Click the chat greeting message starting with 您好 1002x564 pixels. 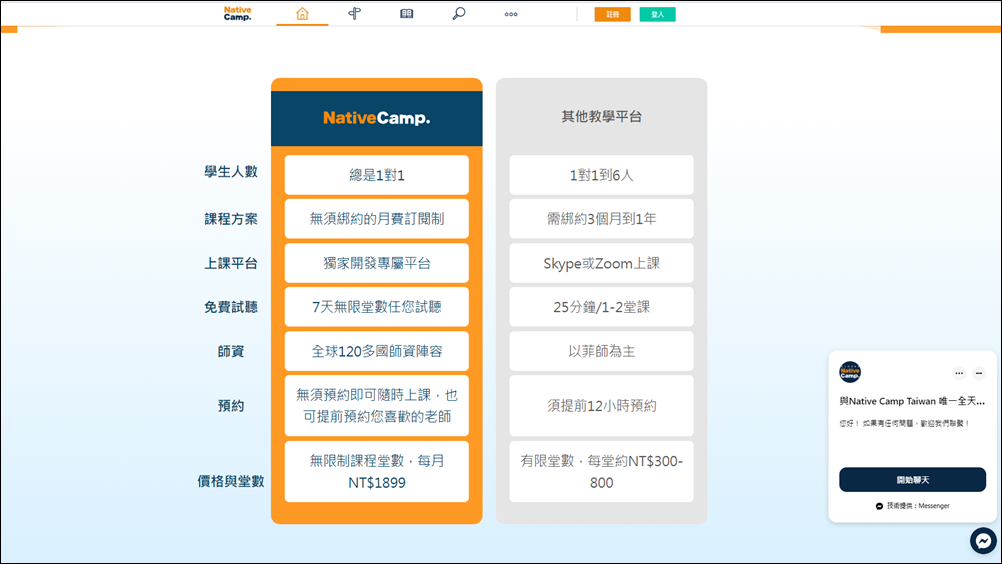pyautogui.click(x=905, y=423)
